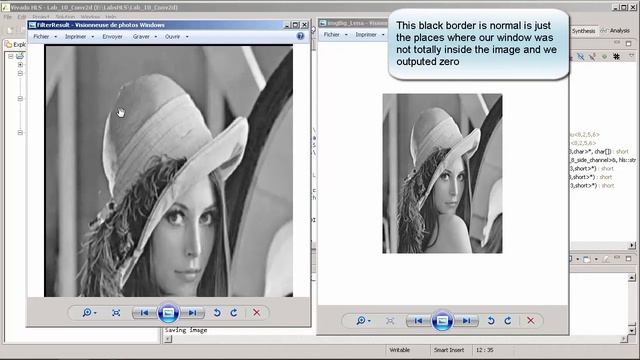Viewport: 640px width, 360px height.
Task: Rotate counterclockwise in Lena viewer
Action: pyautogui.click(x=491, y=320)
